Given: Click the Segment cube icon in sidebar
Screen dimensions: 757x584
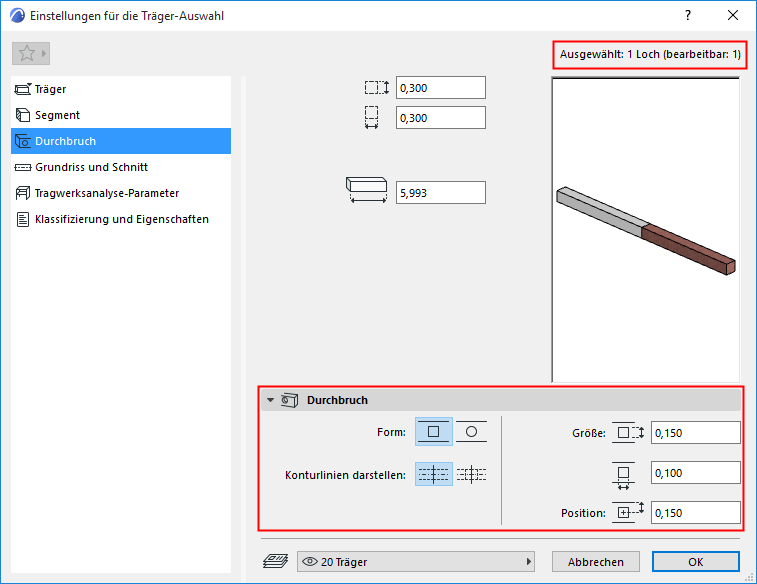Looking at the screenshot, I should pos(23,115).
